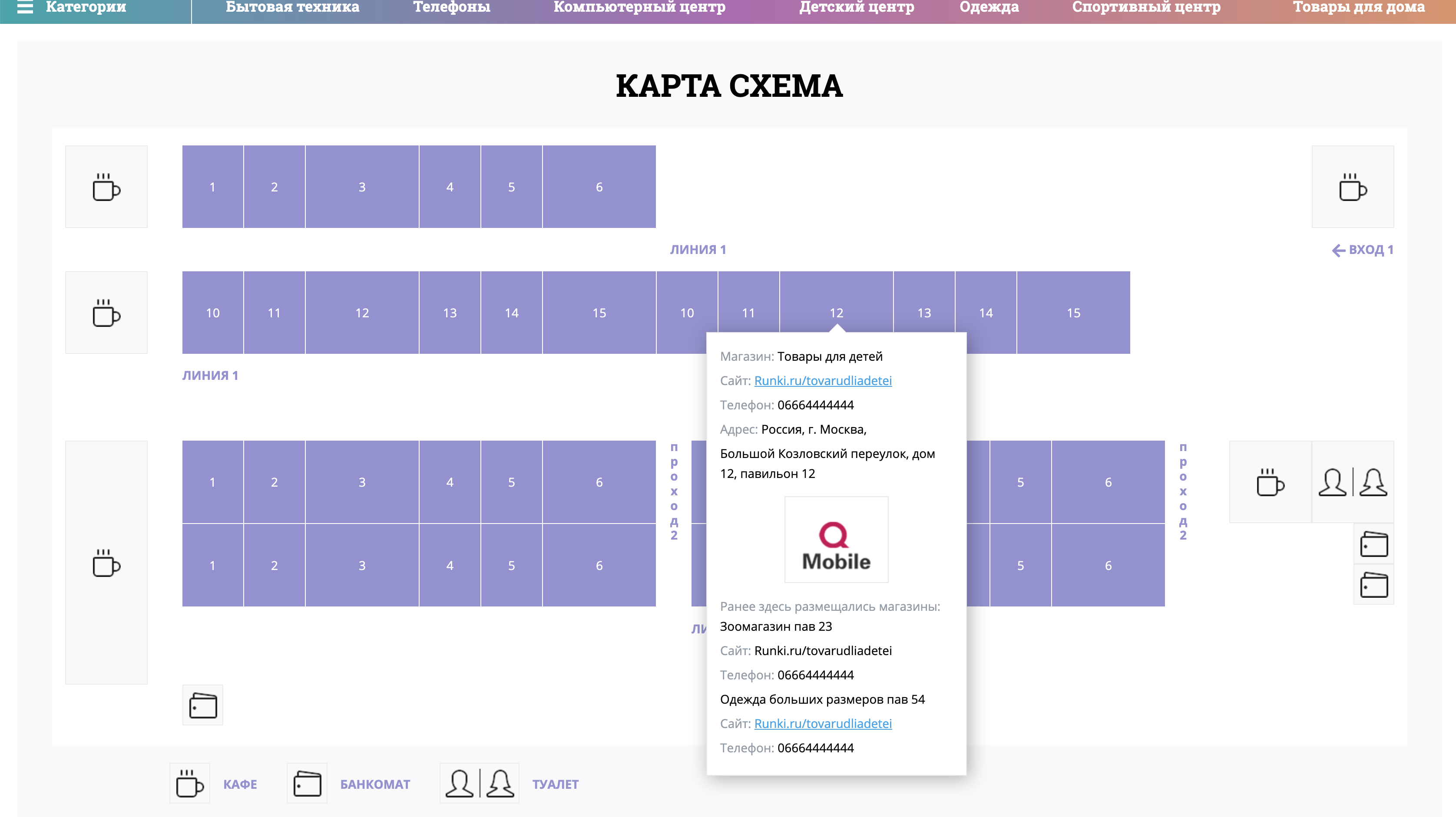1456x817 pixels.
Task: Click the lower ATM wallet icon on right side
Action: coord(1373,584)
